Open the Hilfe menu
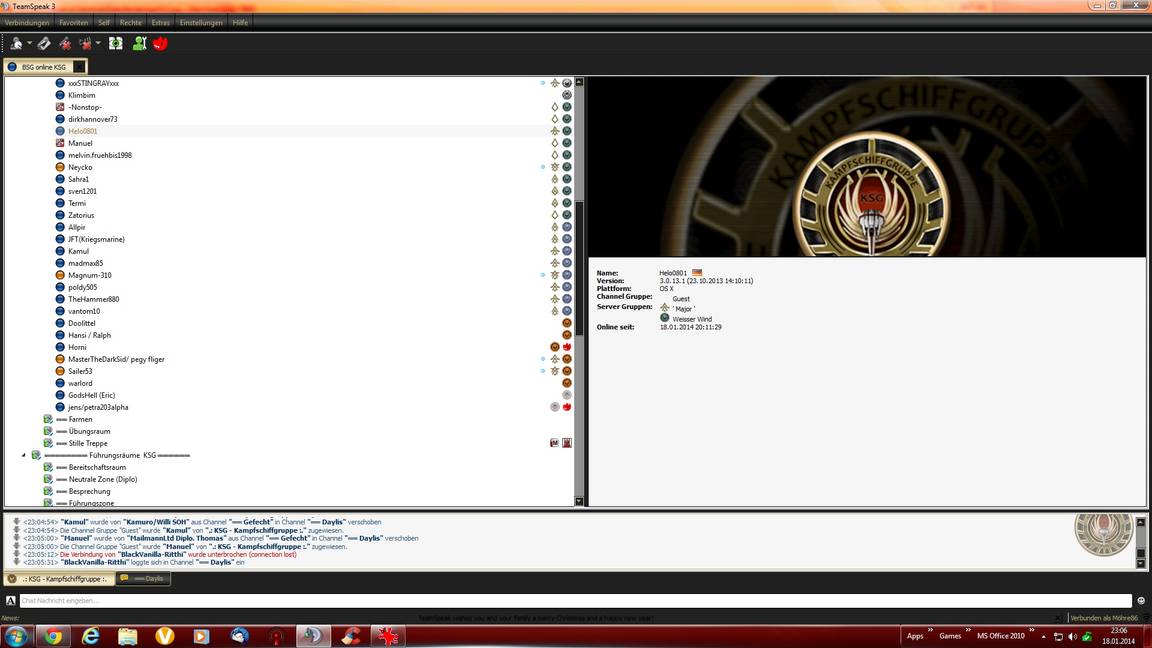Image resolution: width=1152 pixels, height=648 pixels. [240, 23]
